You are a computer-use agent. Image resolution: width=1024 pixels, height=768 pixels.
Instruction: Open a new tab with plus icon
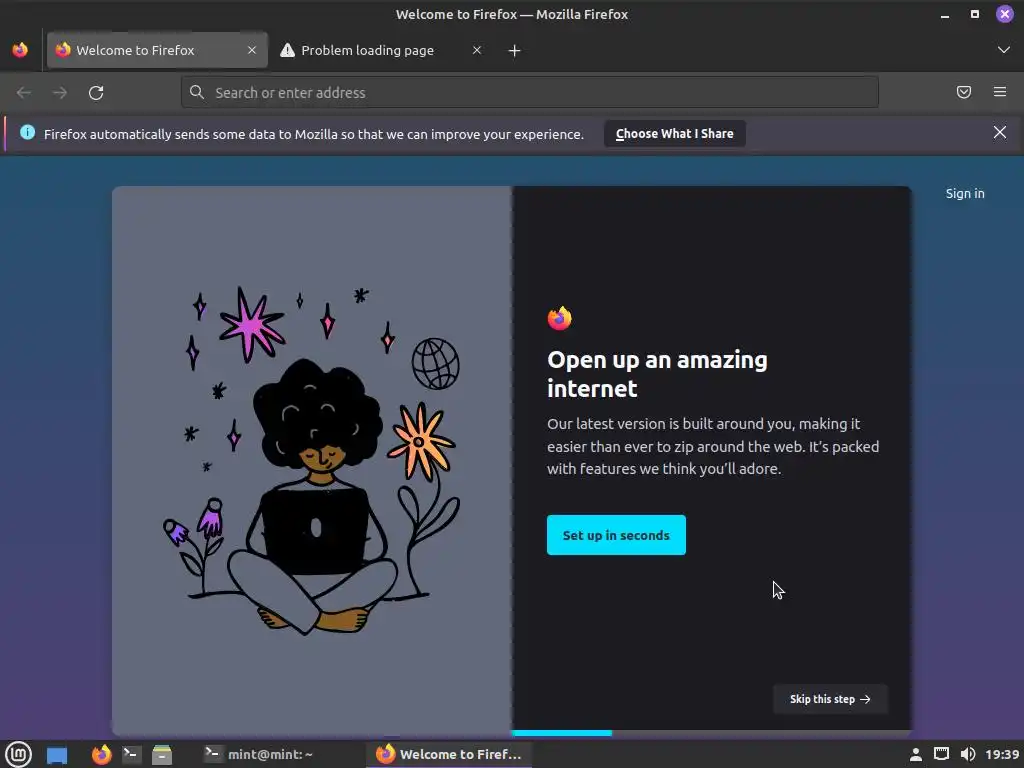tap(515, 51)
